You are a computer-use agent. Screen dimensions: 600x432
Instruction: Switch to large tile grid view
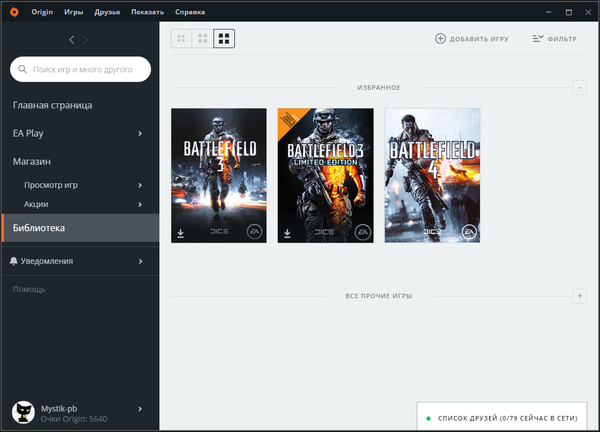[x=224, y=38]
